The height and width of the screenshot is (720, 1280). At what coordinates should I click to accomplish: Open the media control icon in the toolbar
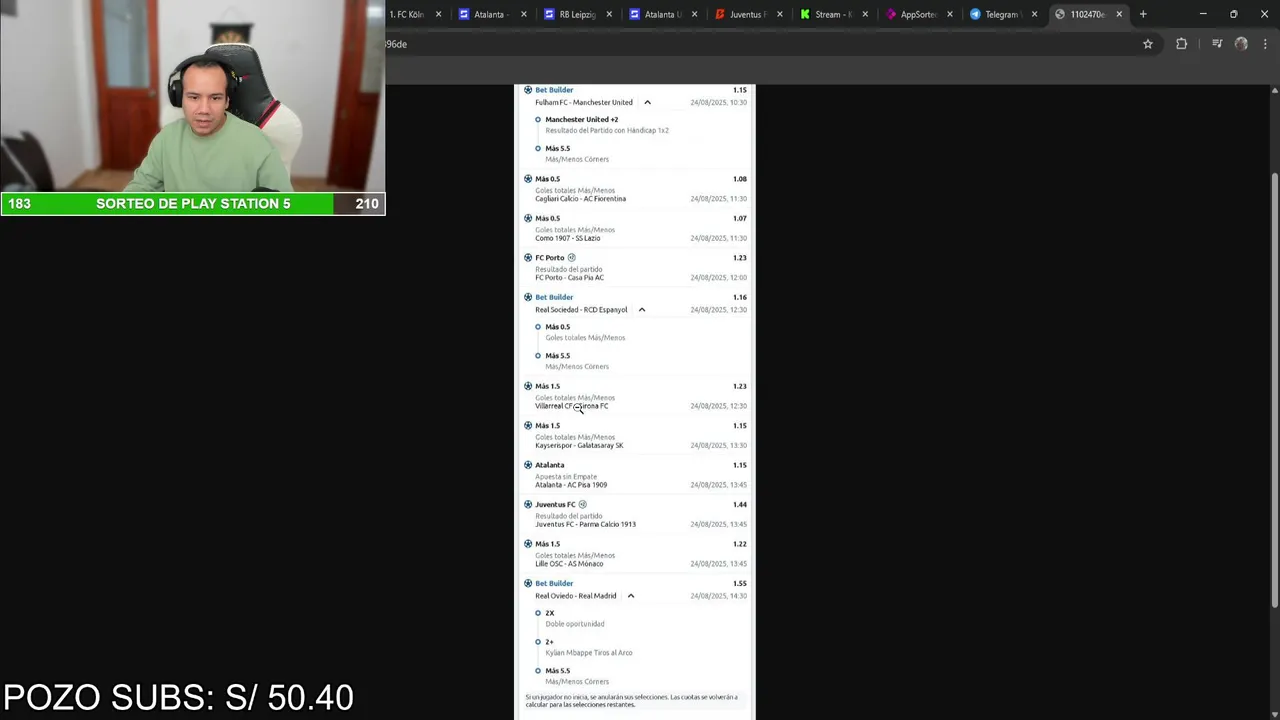pyautogui.click(x=1217, y=44)
